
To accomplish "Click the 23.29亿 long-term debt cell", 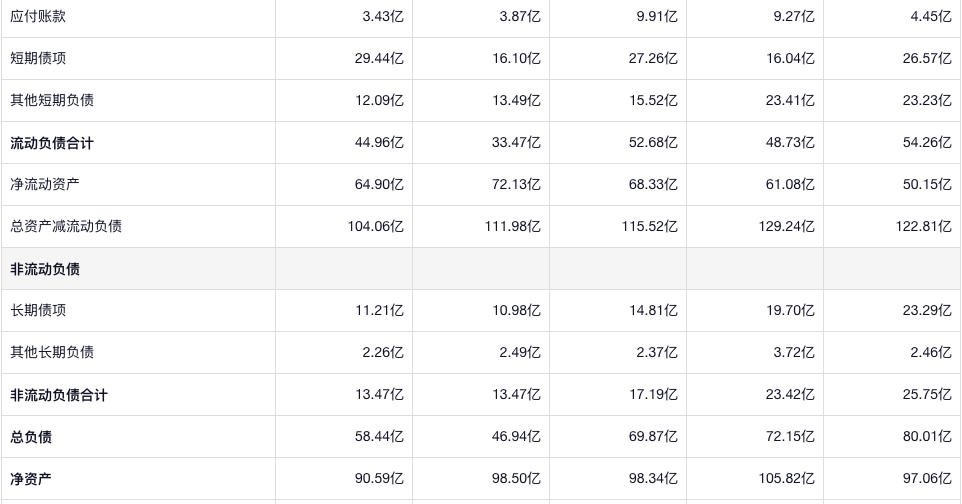I will [x=927, y=311].
